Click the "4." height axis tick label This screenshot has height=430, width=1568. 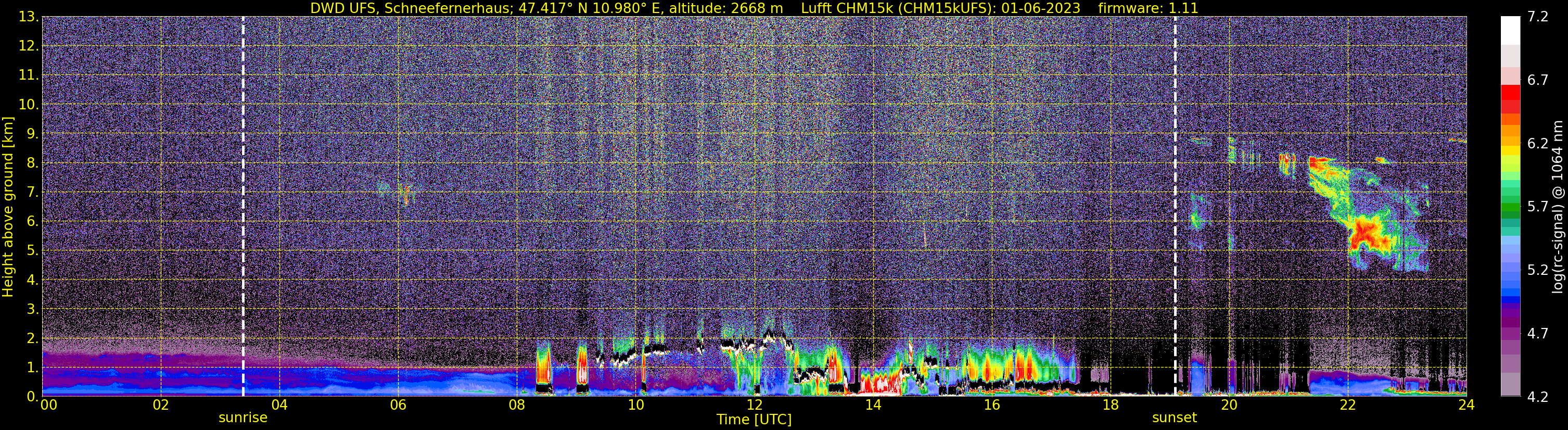pos(32,280)
